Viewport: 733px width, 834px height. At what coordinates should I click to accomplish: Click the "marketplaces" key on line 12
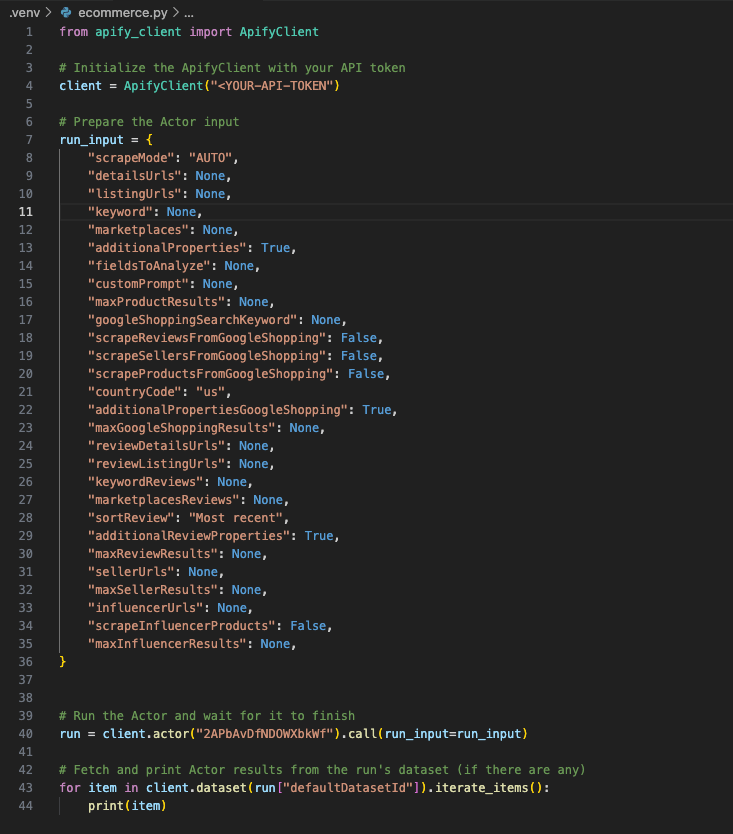coord(139,230)
